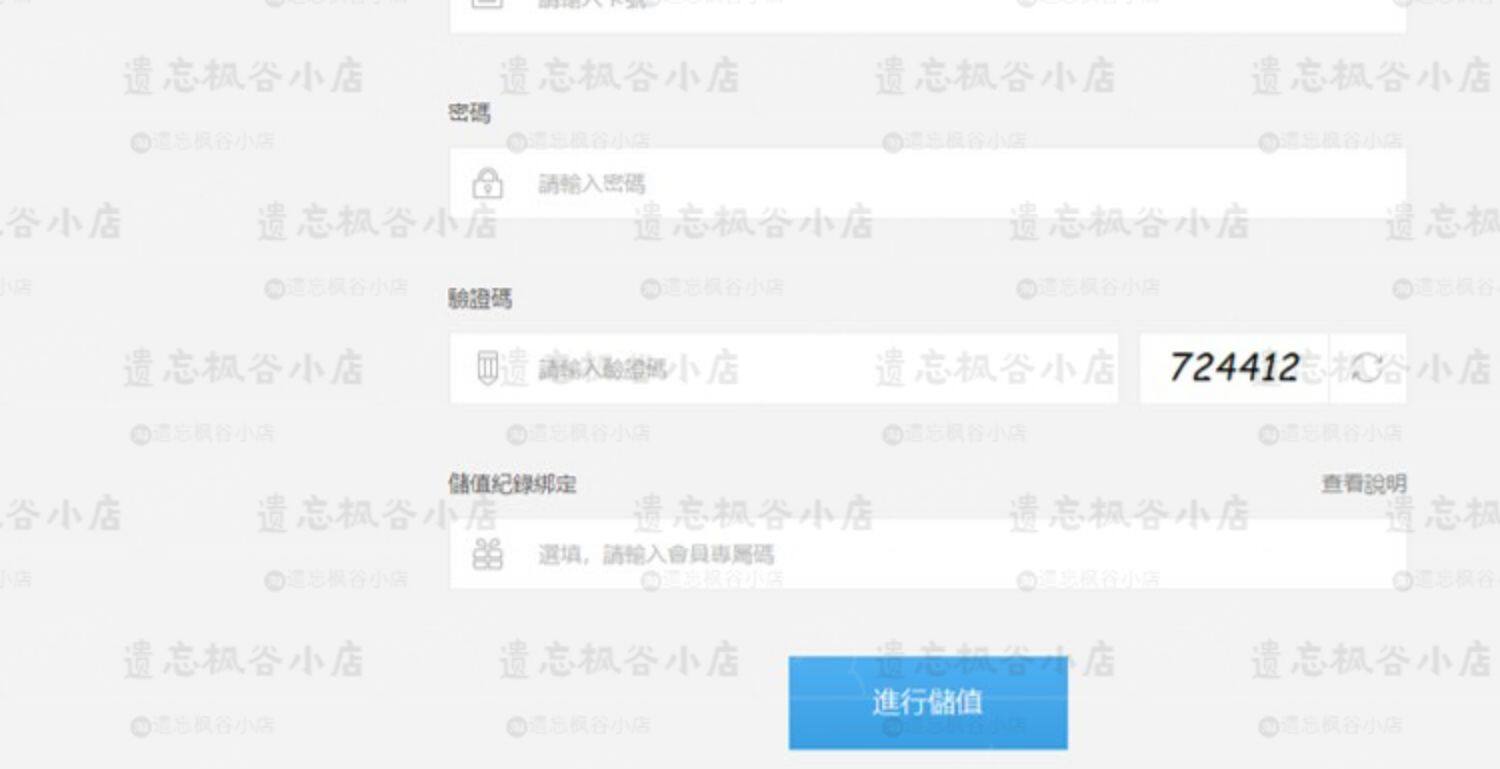
Task: Open the 查看說明 help link
Action: point(1364,484)
